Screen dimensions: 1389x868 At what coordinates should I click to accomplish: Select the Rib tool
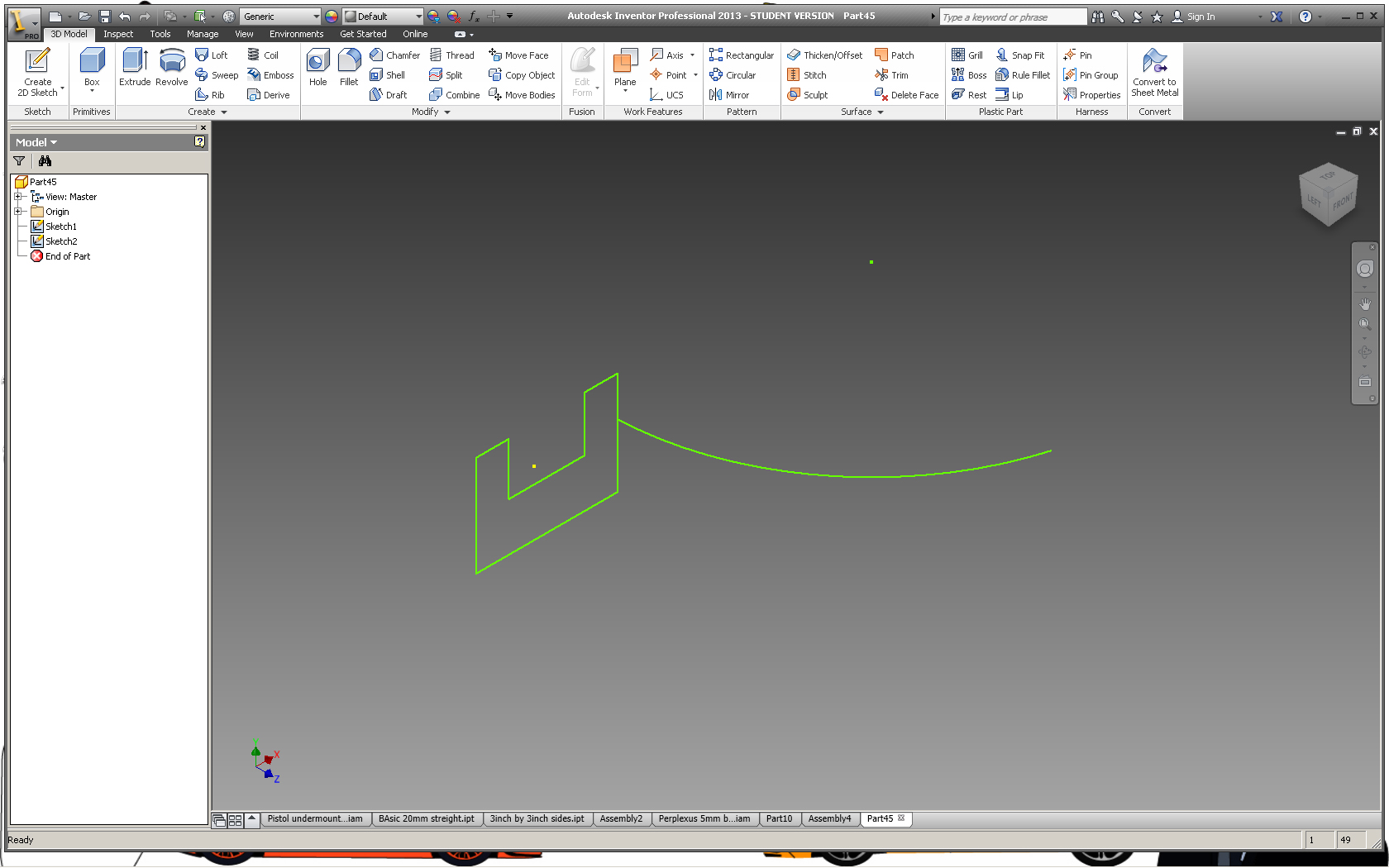pyautogui.click(x=210, y=94)
